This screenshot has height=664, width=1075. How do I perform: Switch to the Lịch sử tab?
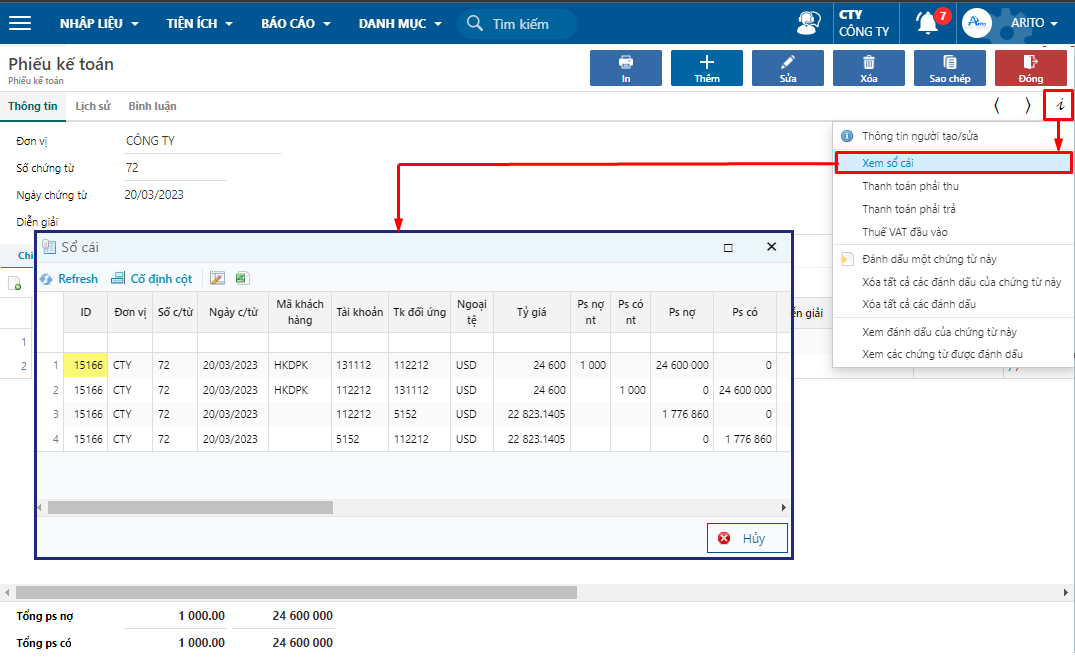[x=93, y=105]
